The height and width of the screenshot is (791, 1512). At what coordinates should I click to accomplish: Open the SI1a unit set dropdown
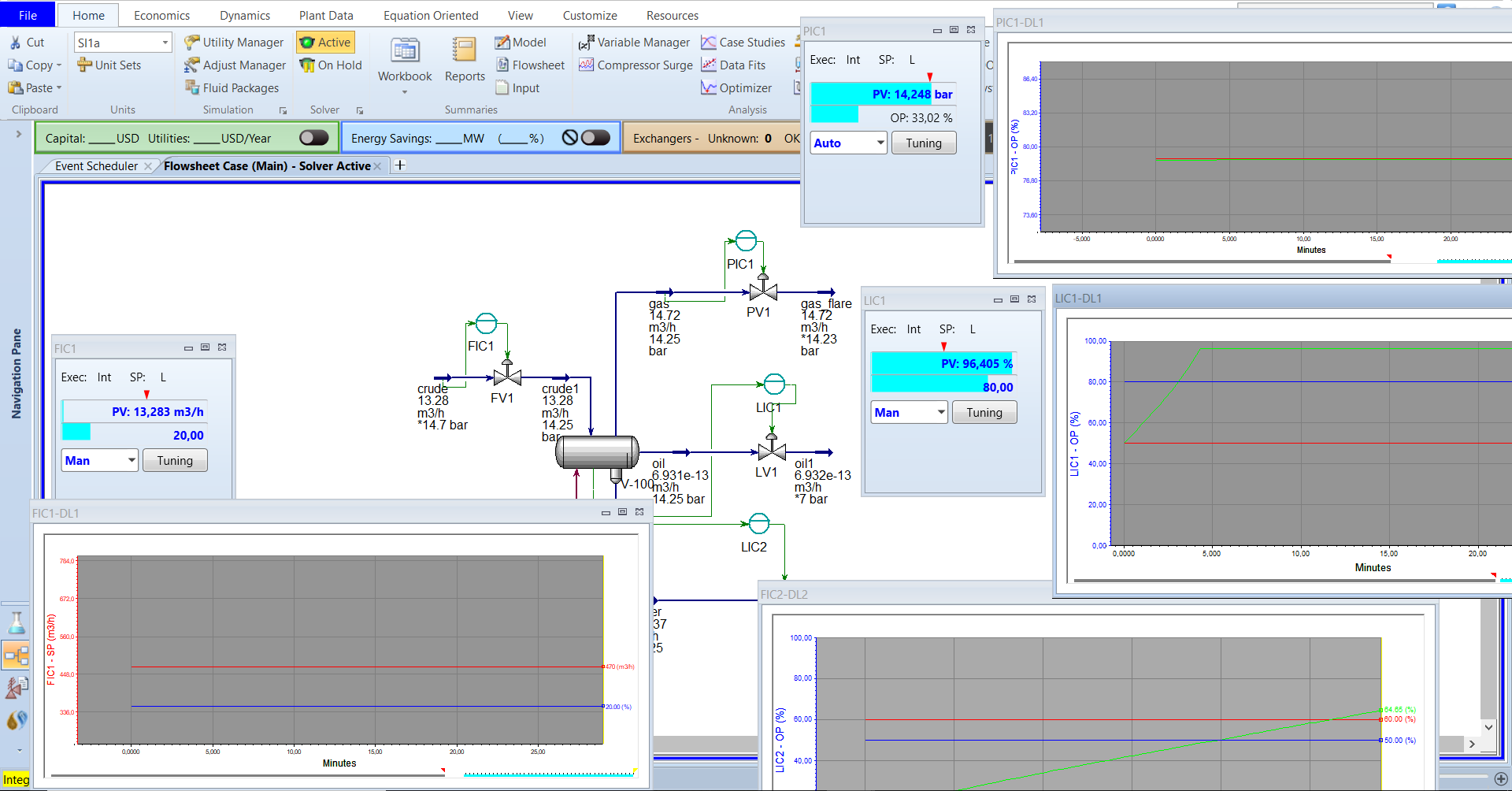(x=165, y=43)
